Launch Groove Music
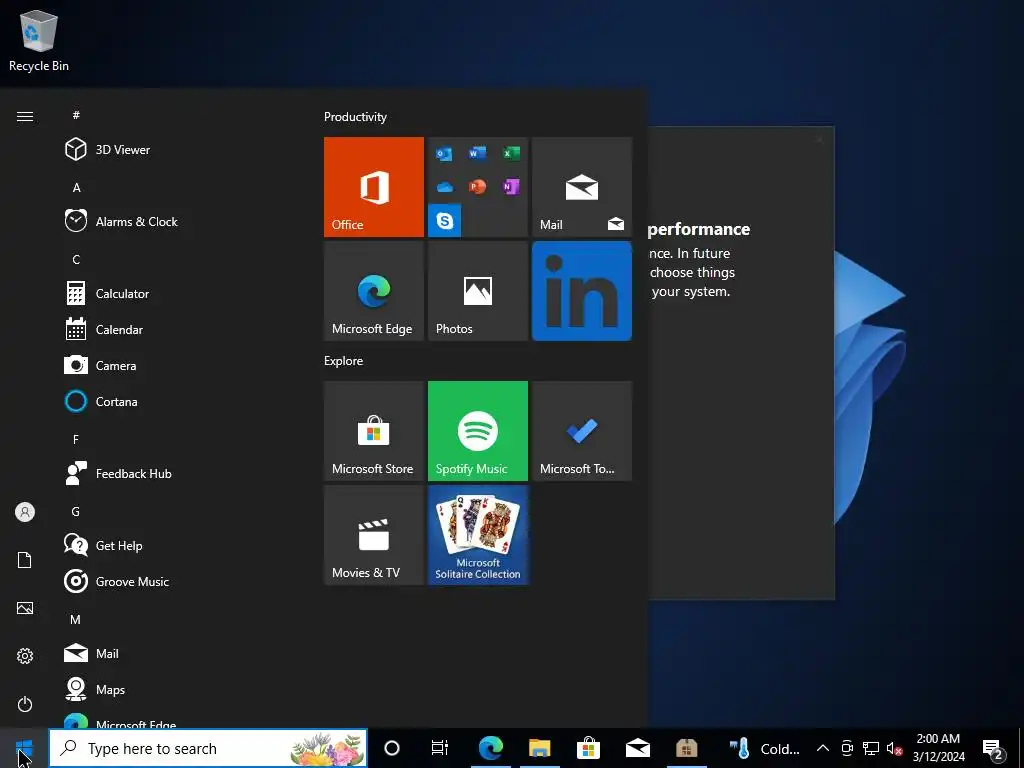Viewport: 1024px width, 768px height. [x=176, y=581]
